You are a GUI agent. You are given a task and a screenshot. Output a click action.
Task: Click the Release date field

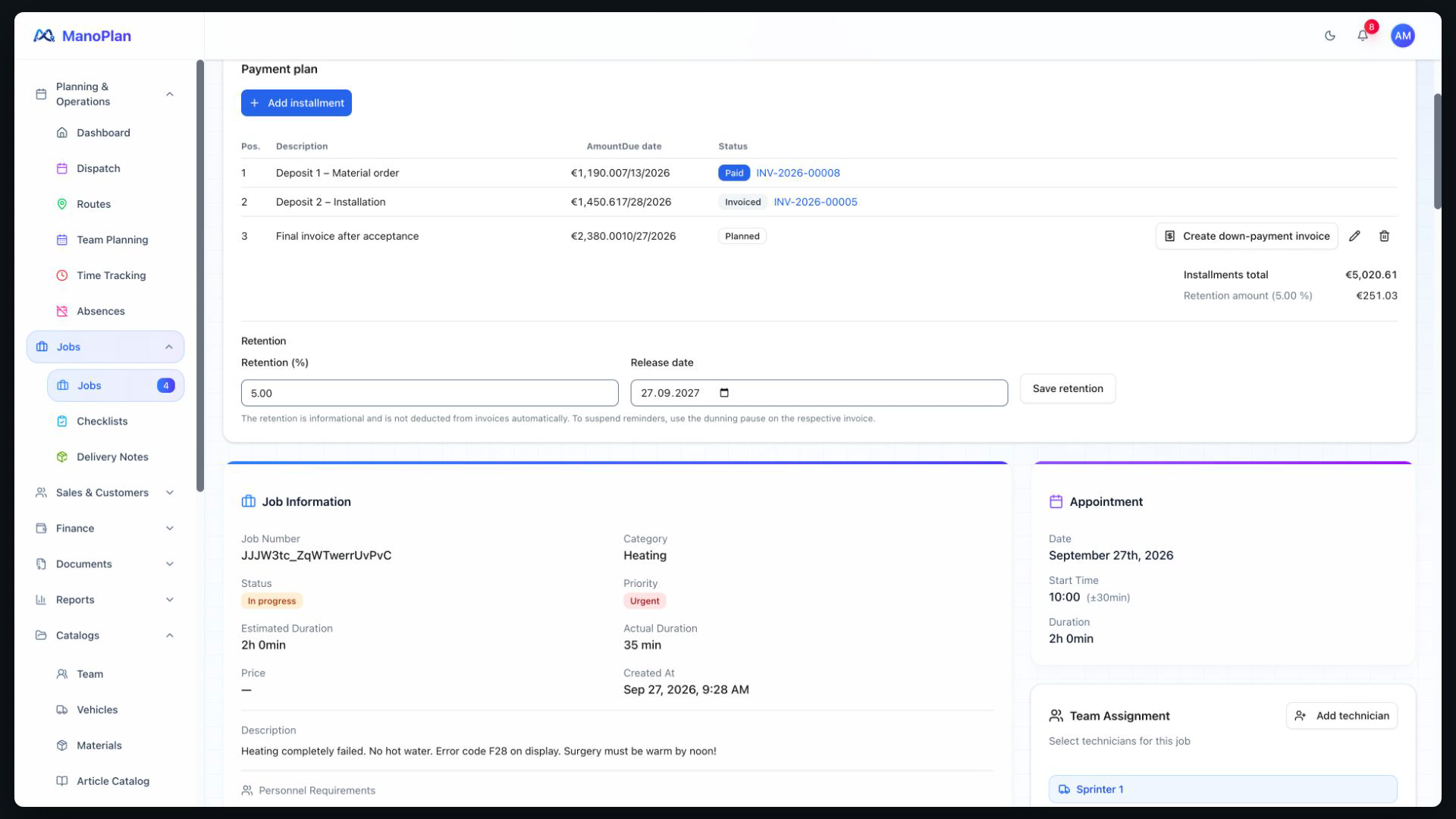819,393
